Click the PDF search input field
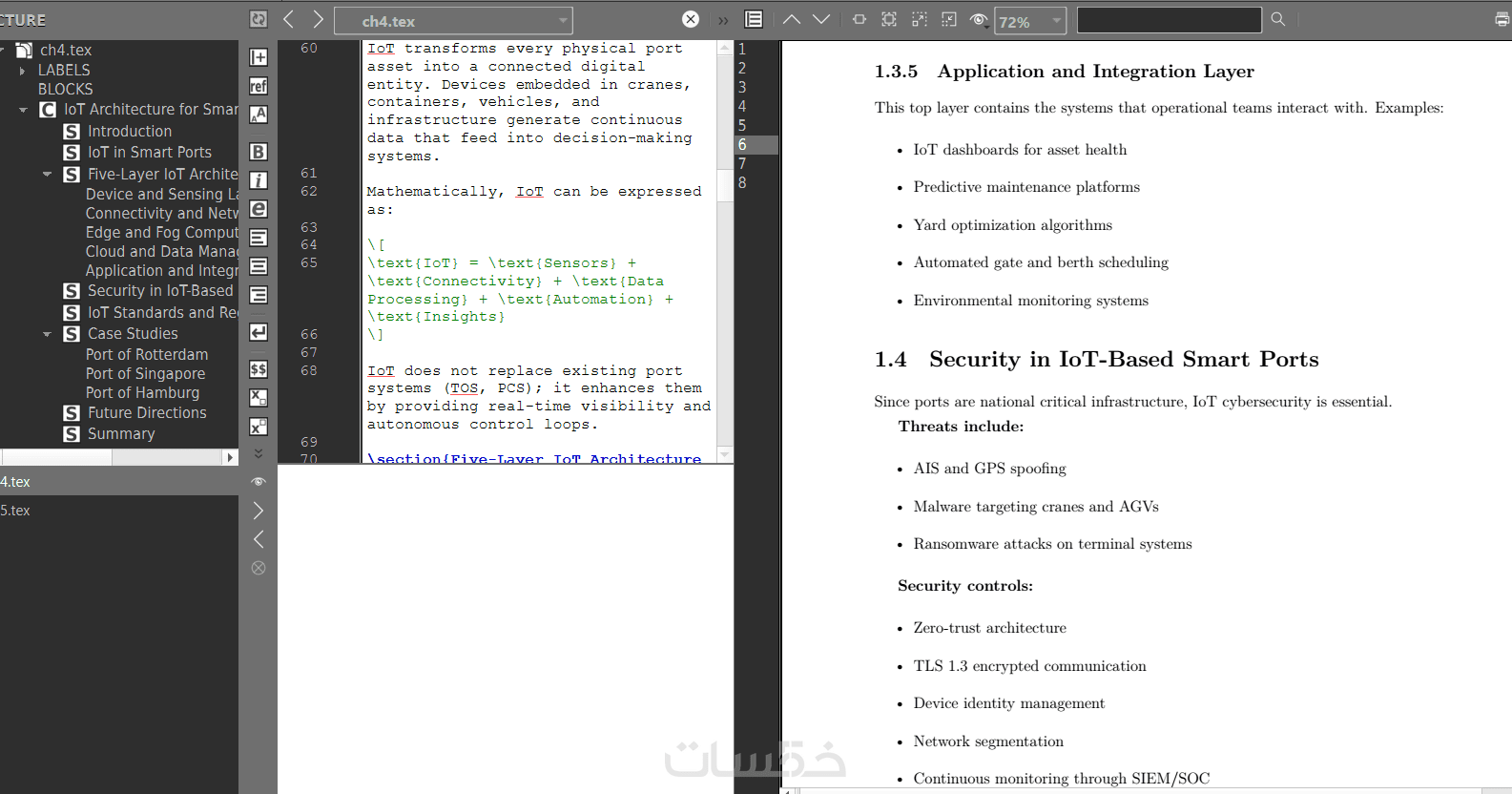 (1170, 20)
